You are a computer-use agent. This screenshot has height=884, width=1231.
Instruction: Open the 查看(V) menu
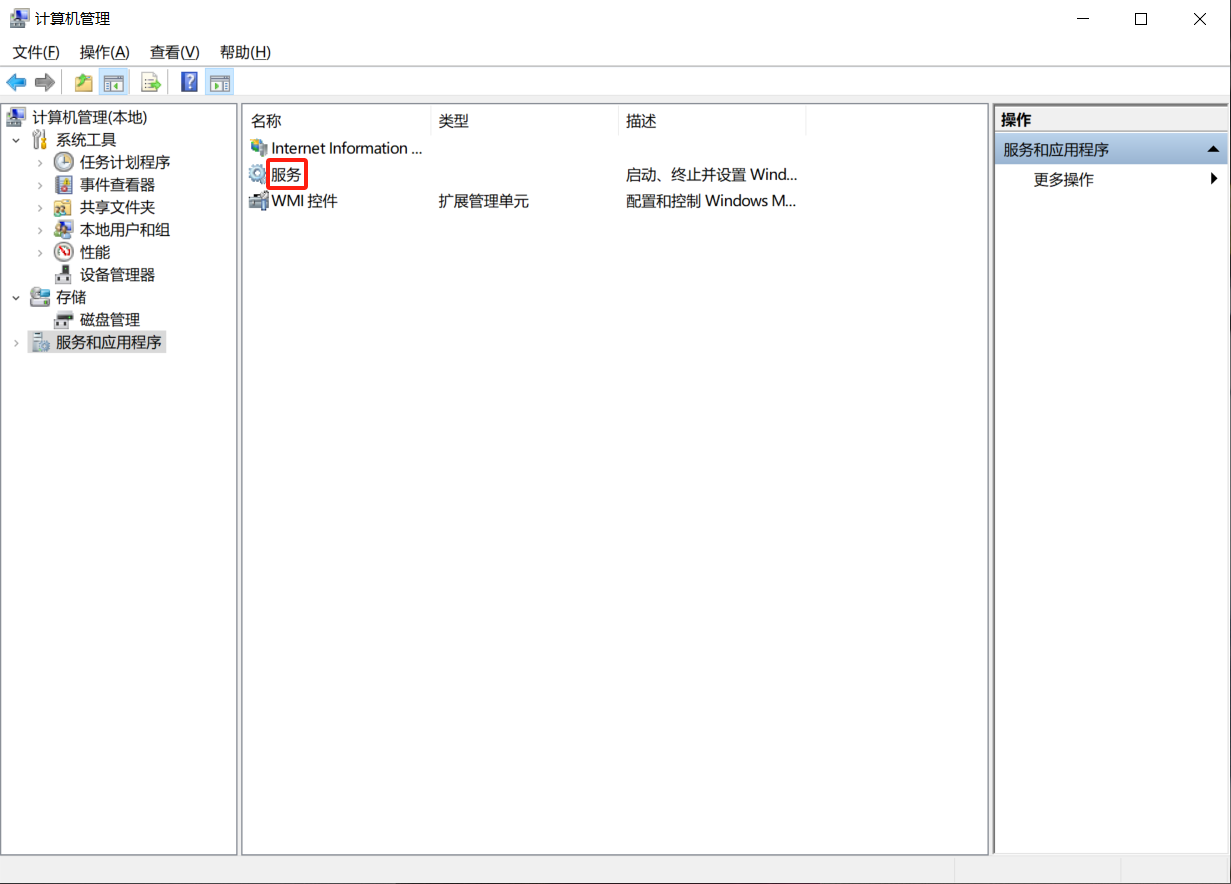174,52
